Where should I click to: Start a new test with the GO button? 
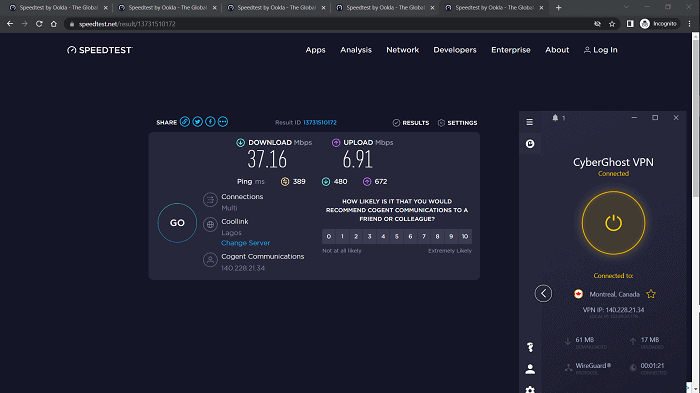(177, 223)
